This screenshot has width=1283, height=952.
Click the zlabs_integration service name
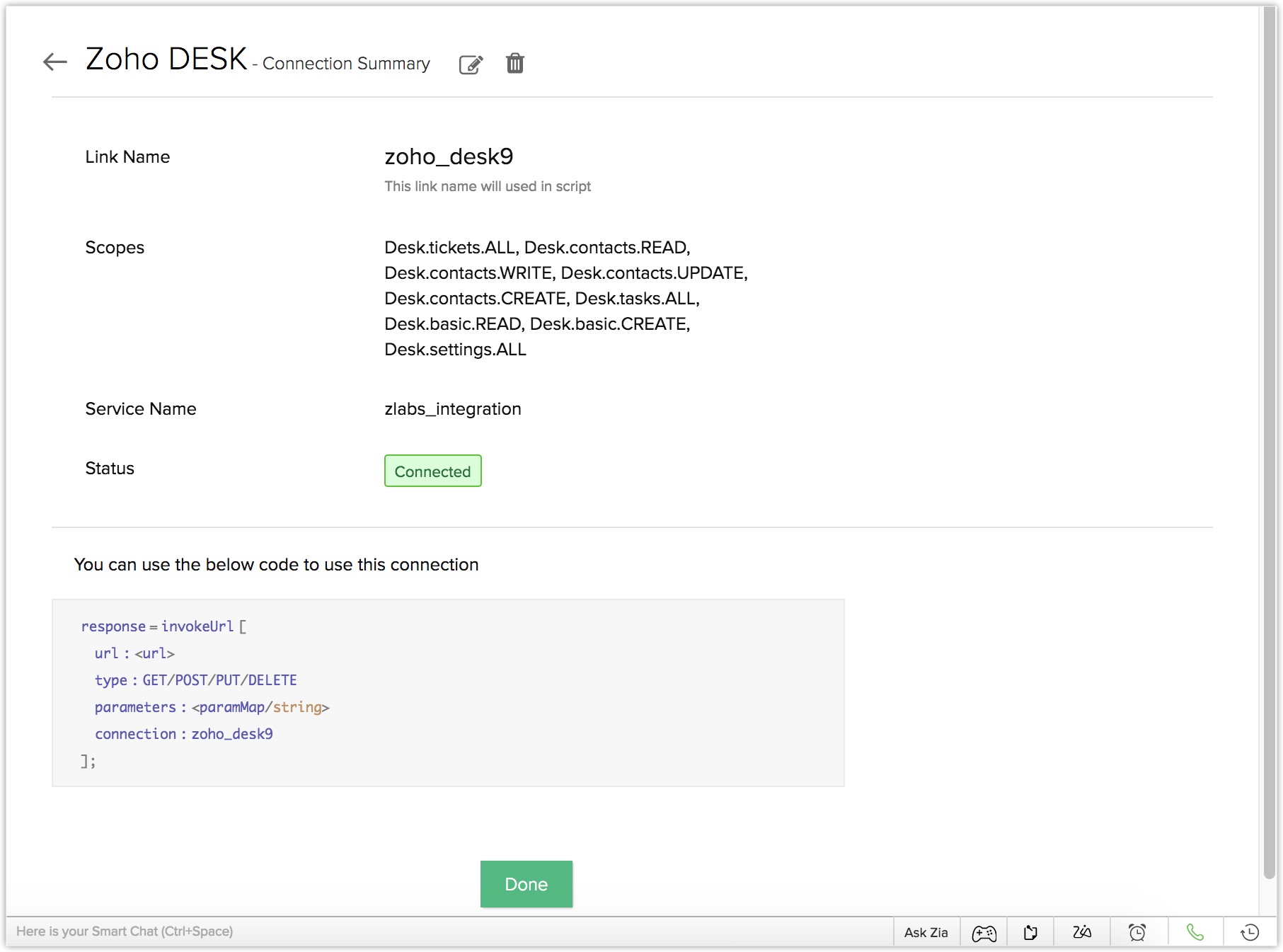[x=452, y=409]
